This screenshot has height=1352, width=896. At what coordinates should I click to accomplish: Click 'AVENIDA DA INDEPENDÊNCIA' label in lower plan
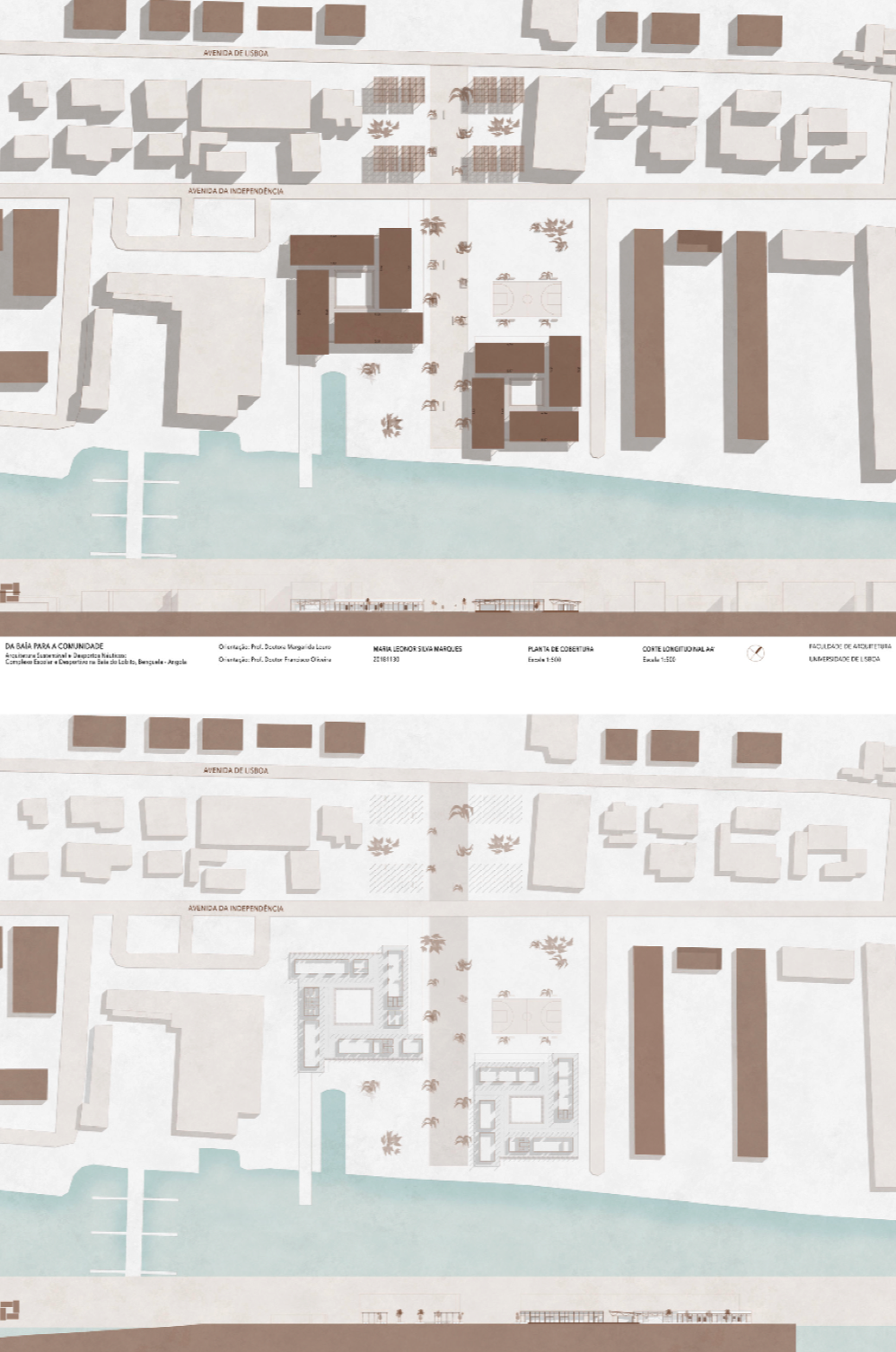236,908
